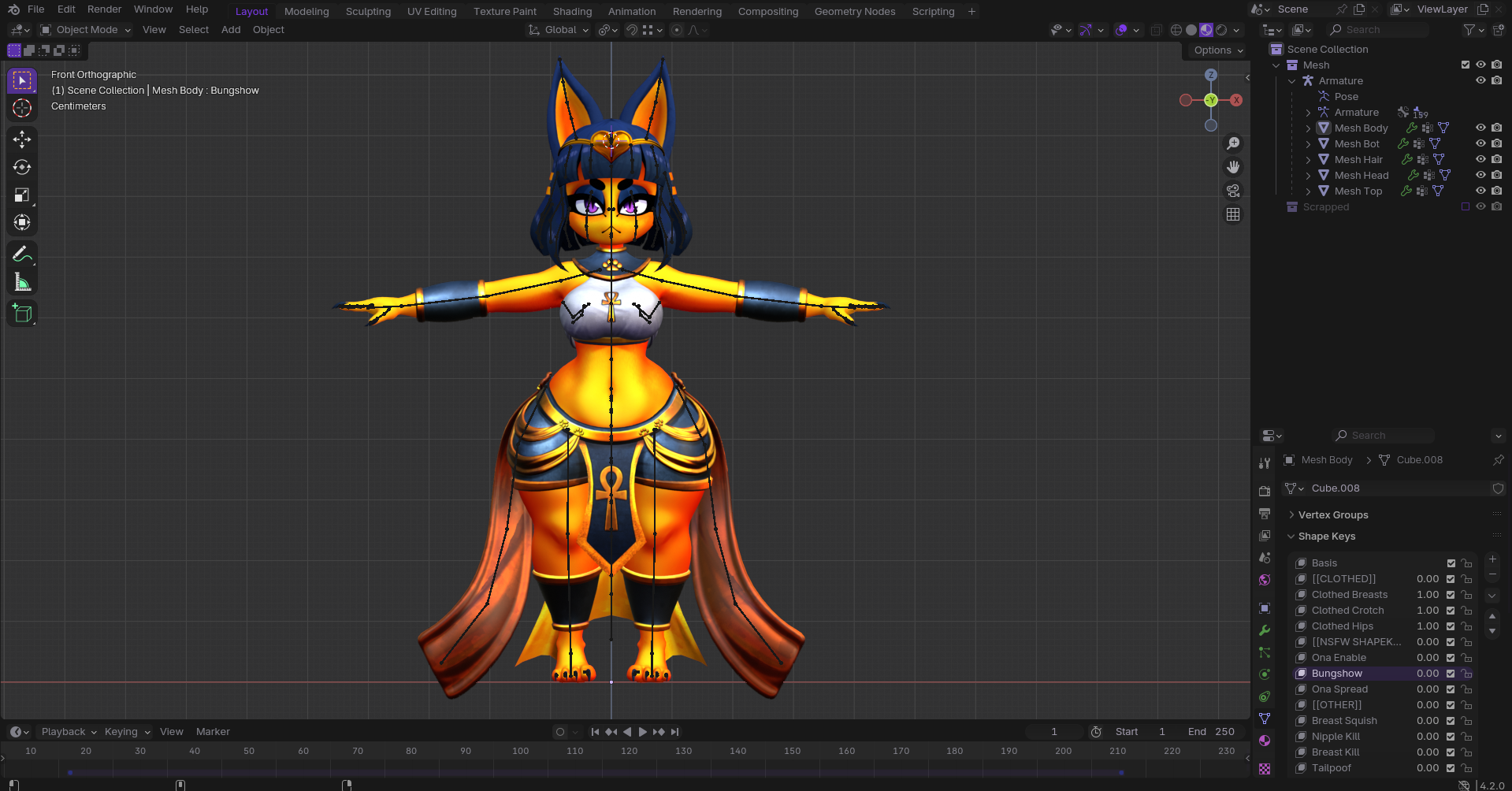Open the Modifiers wrench properties tab
The height and width of the screenshot is (791, 1512).
pos(1265,630)
